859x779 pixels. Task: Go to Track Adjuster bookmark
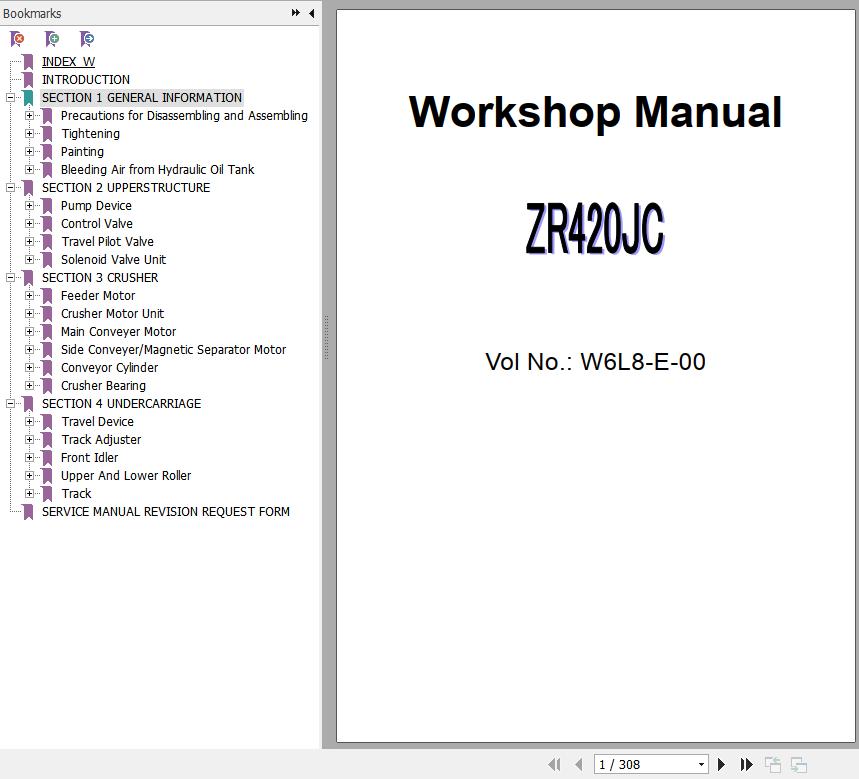pyautogui.click(x=101, y=440)
